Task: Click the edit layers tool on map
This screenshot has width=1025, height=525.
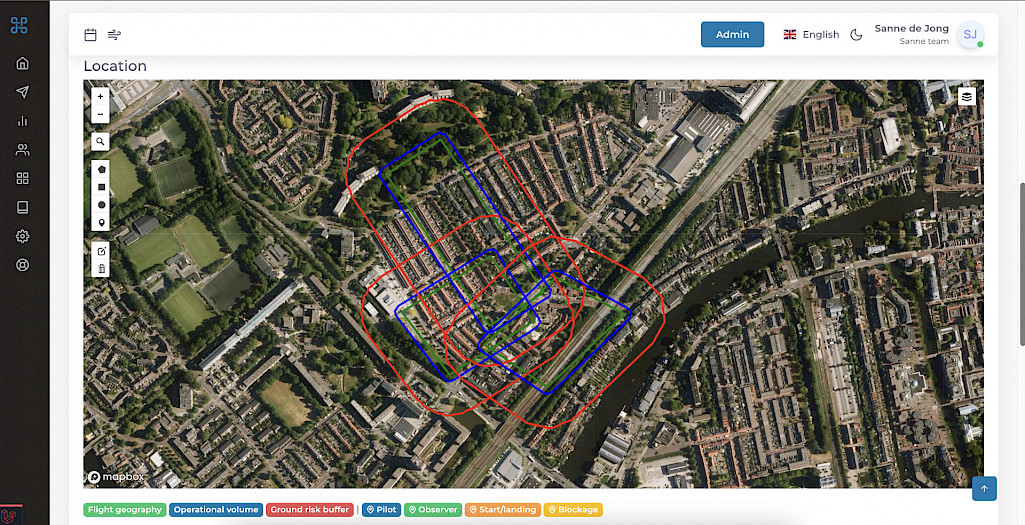Action: click(x=101, y=250)
